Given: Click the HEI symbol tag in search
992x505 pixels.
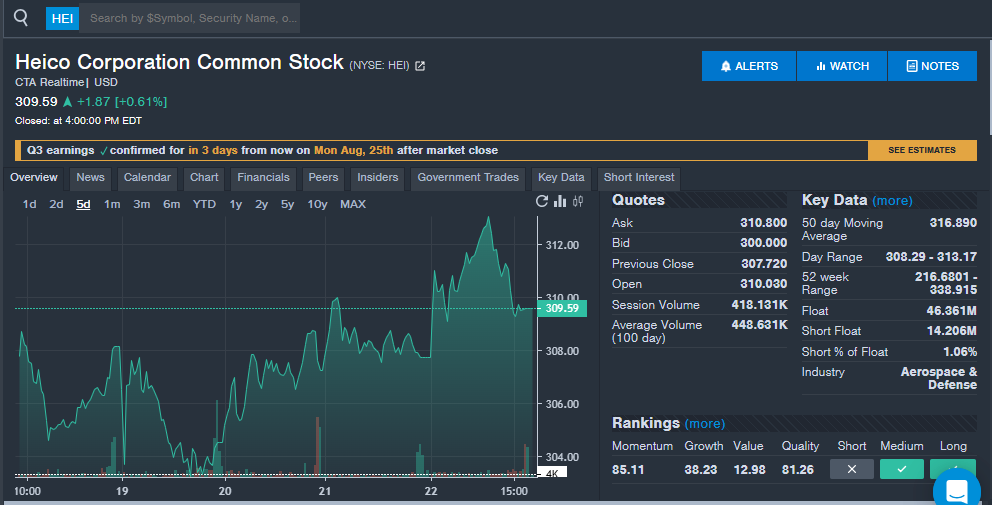Looking at the screenshot, I should (62, 18).
